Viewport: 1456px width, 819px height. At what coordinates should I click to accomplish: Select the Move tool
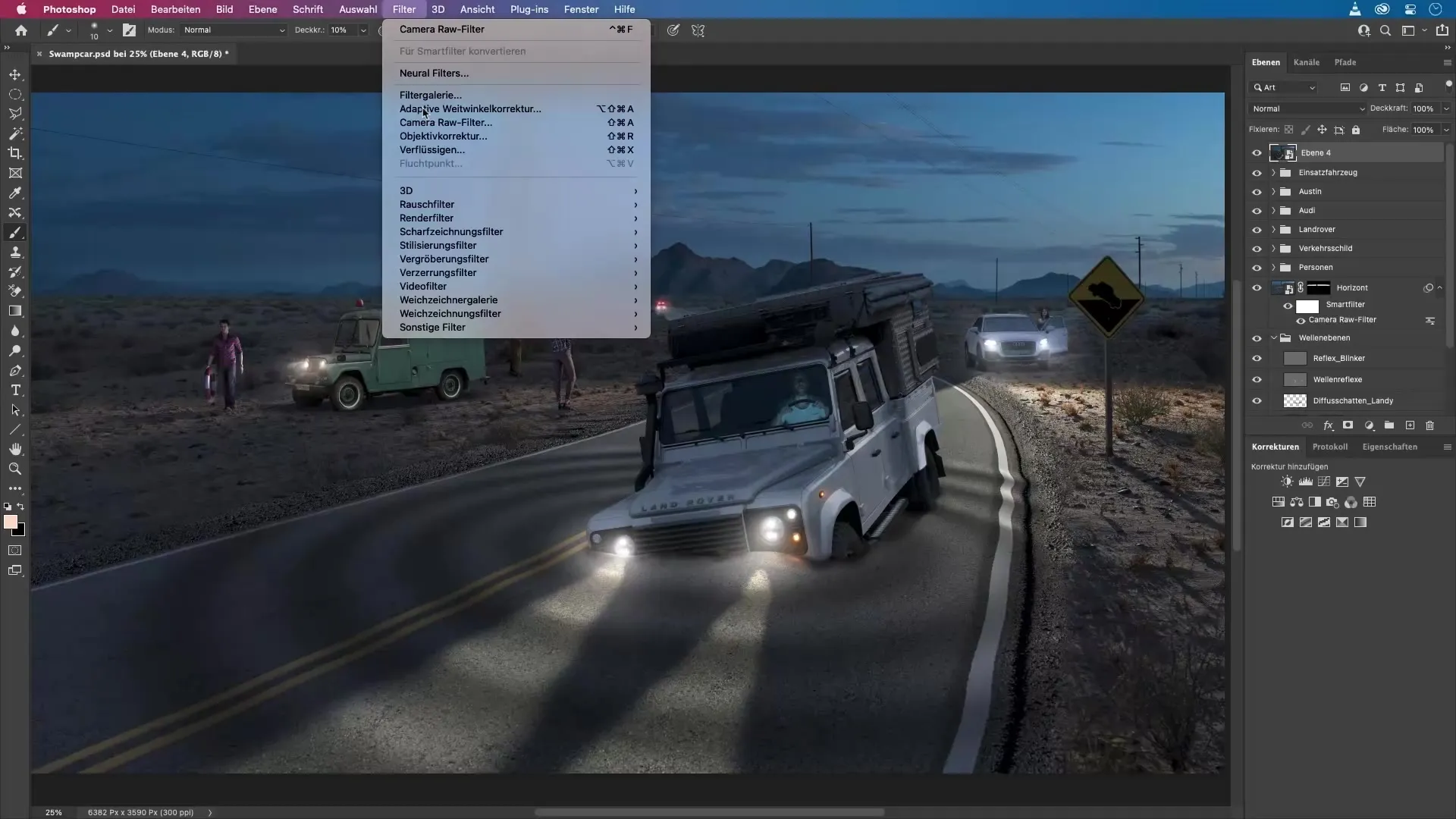(15, 74)
